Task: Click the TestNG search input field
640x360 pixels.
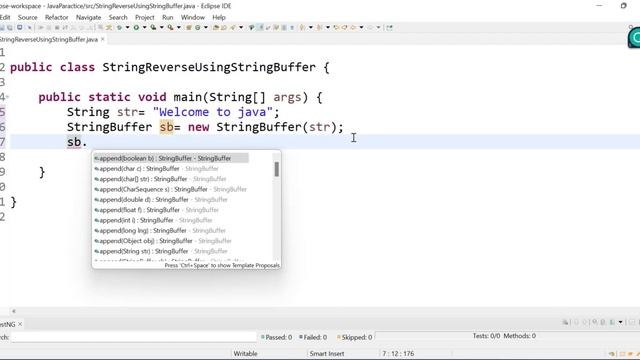Action: (x=134, y=337)
